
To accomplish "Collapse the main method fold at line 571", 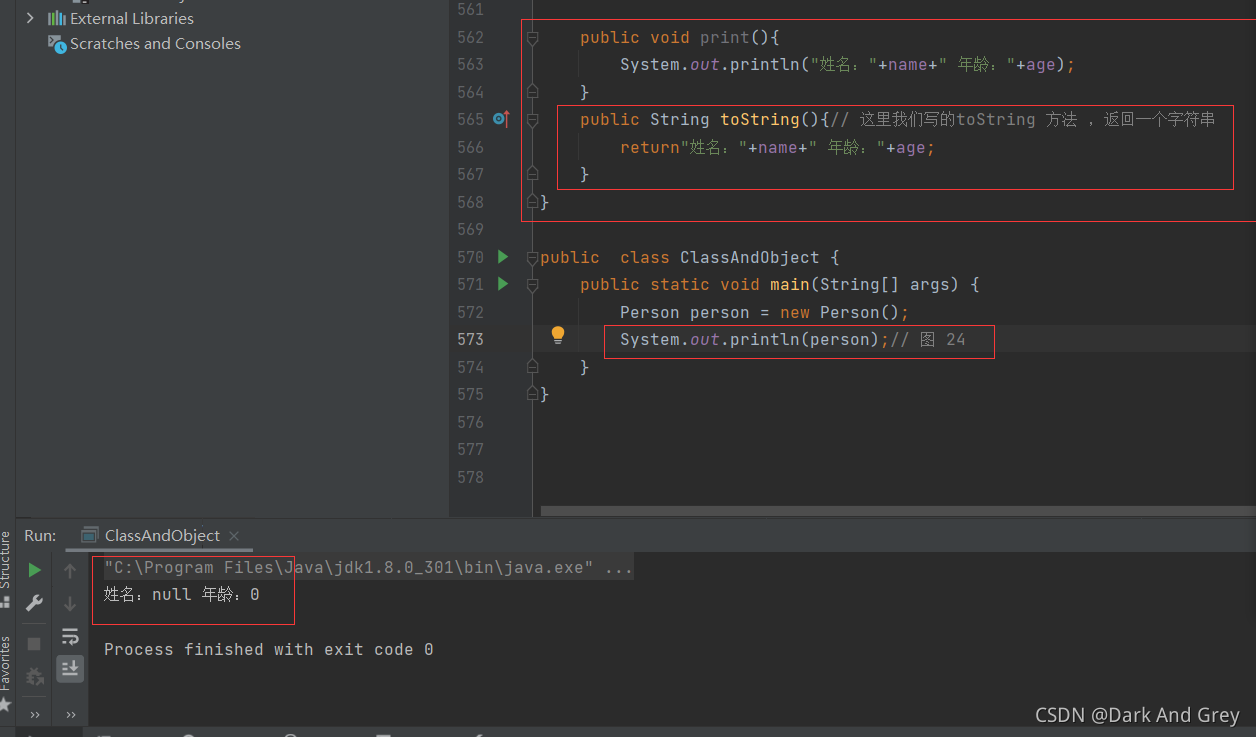I will 533,285.
